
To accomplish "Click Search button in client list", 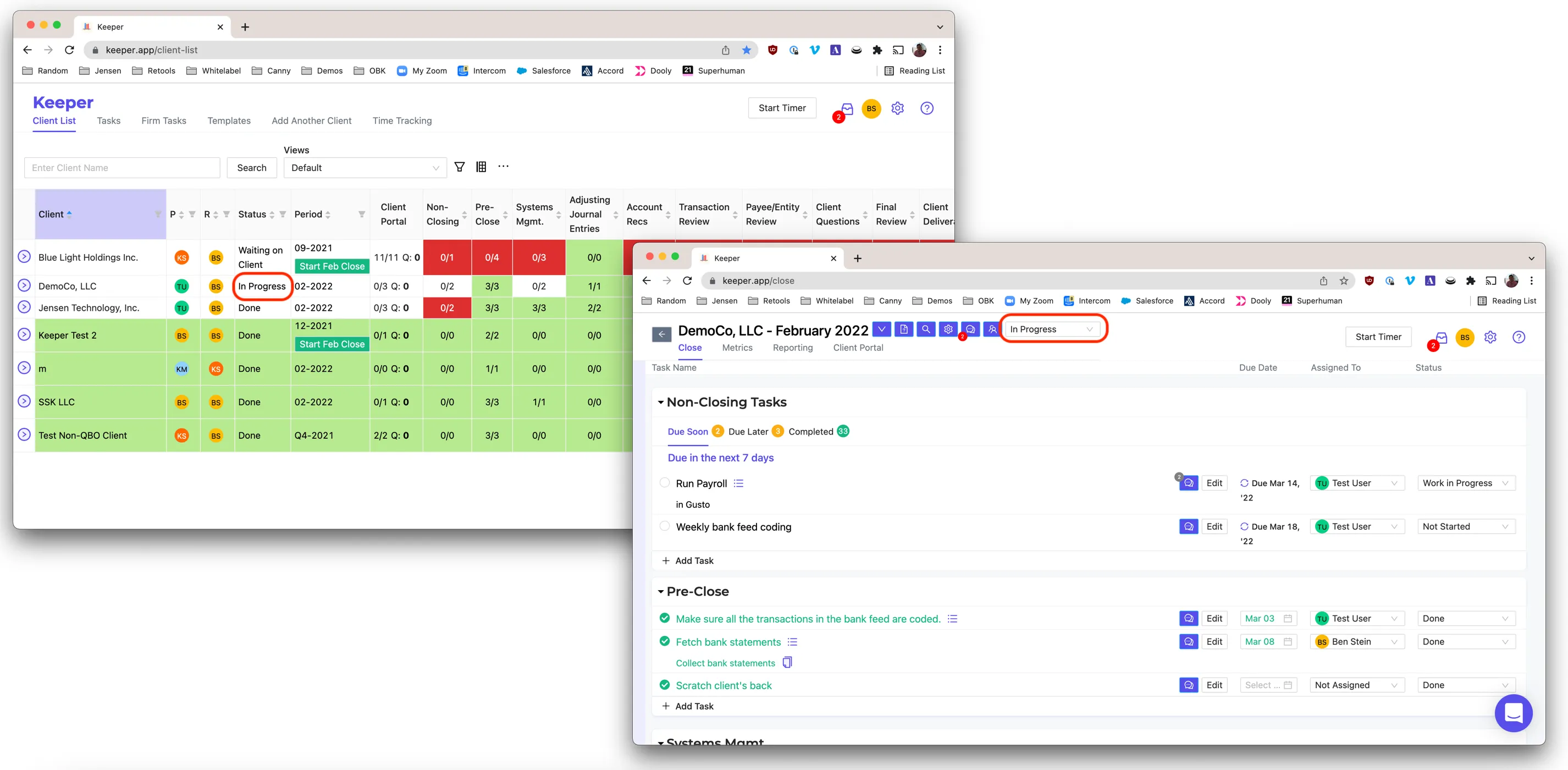I will click(251, 167).
